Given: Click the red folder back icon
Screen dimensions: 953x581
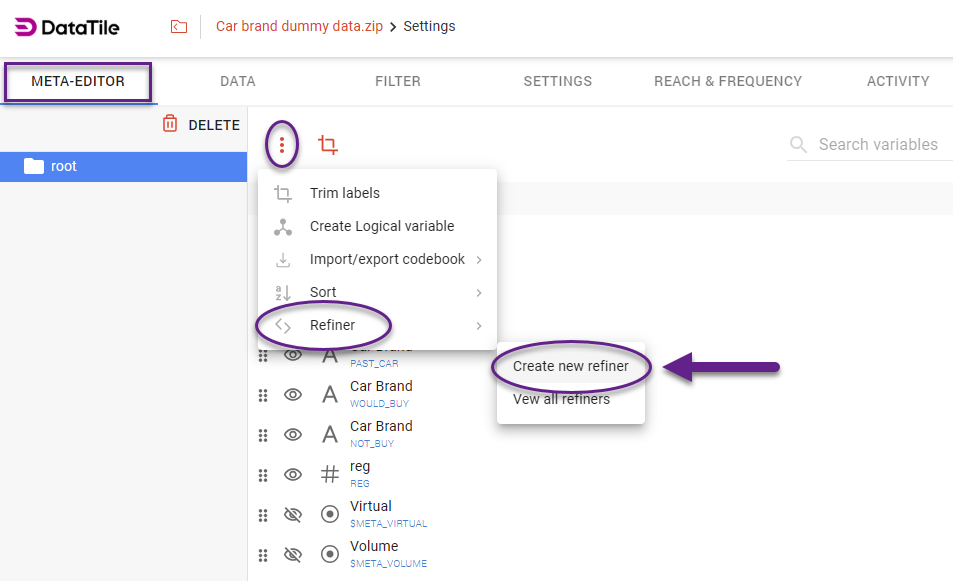Looking at the screenshot, I should (179, 27).
